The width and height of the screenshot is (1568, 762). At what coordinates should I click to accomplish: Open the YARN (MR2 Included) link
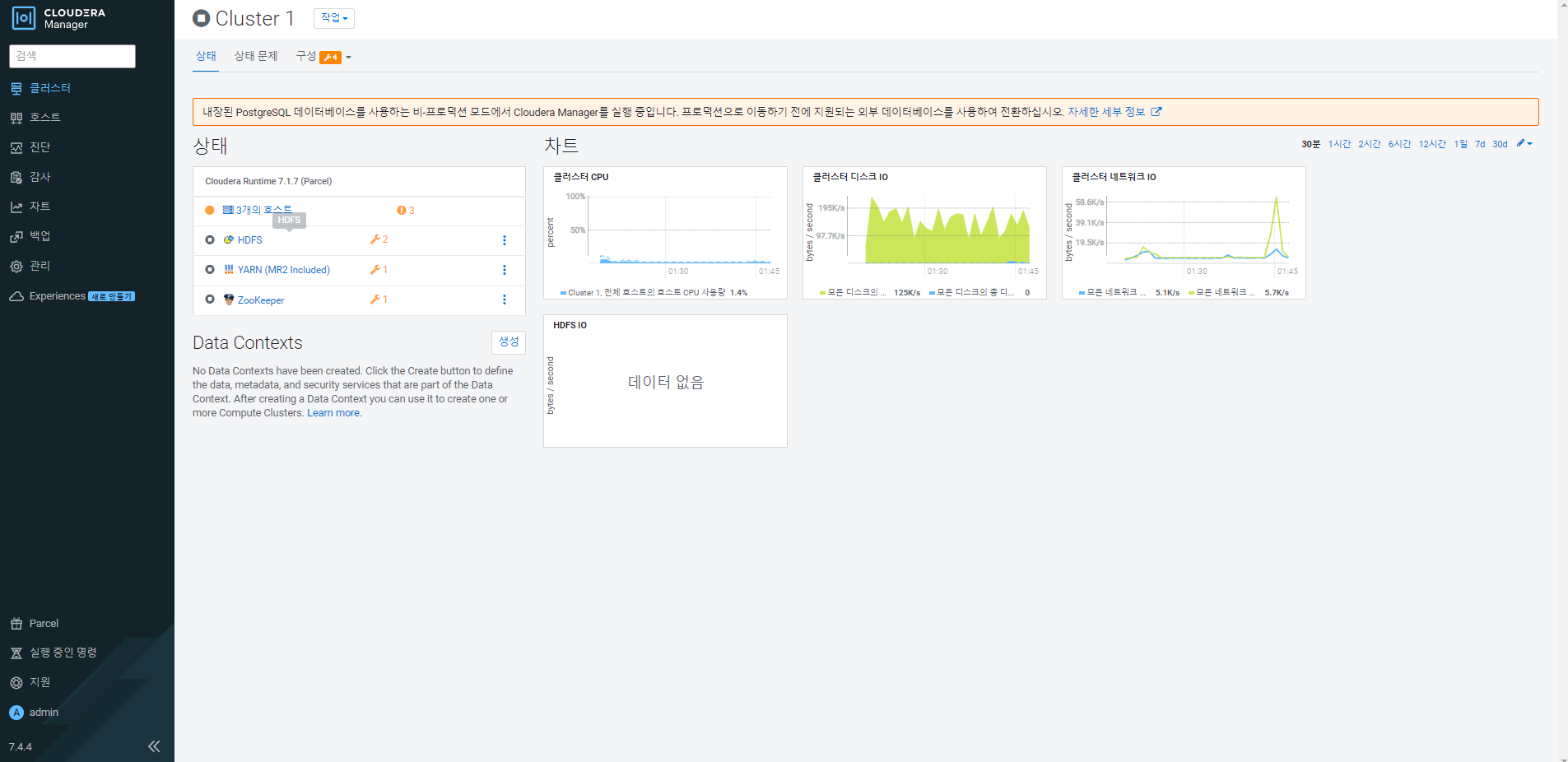pyautogui.click(x=284, y=270)
